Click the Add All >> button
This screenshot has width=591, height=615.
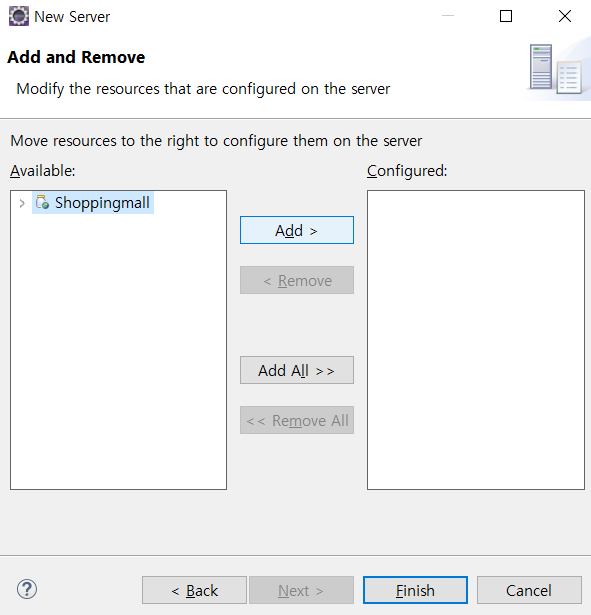[297, 370]
